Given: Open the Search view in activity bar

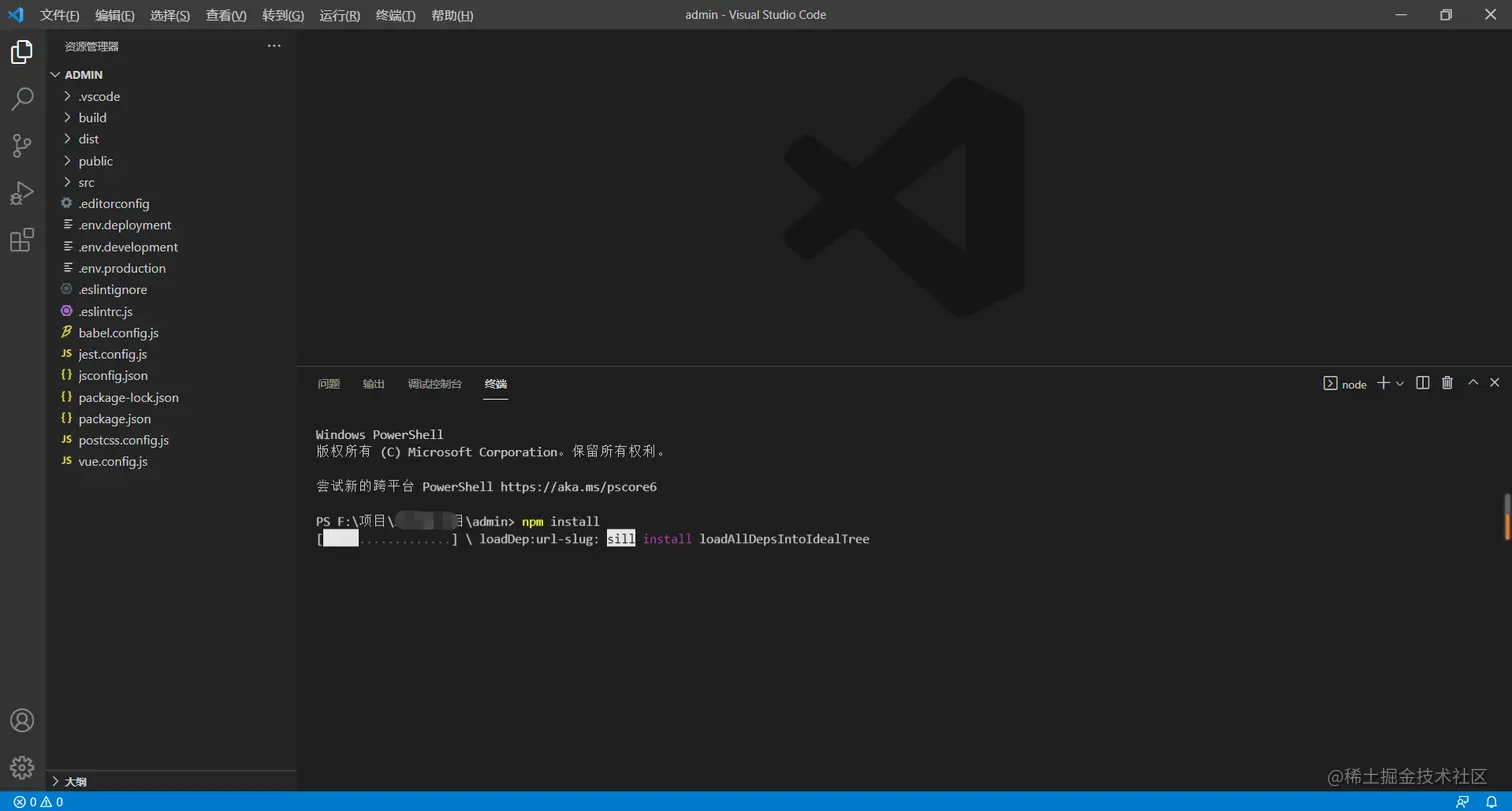Looking at the screenshot, I should pos(21,99).
